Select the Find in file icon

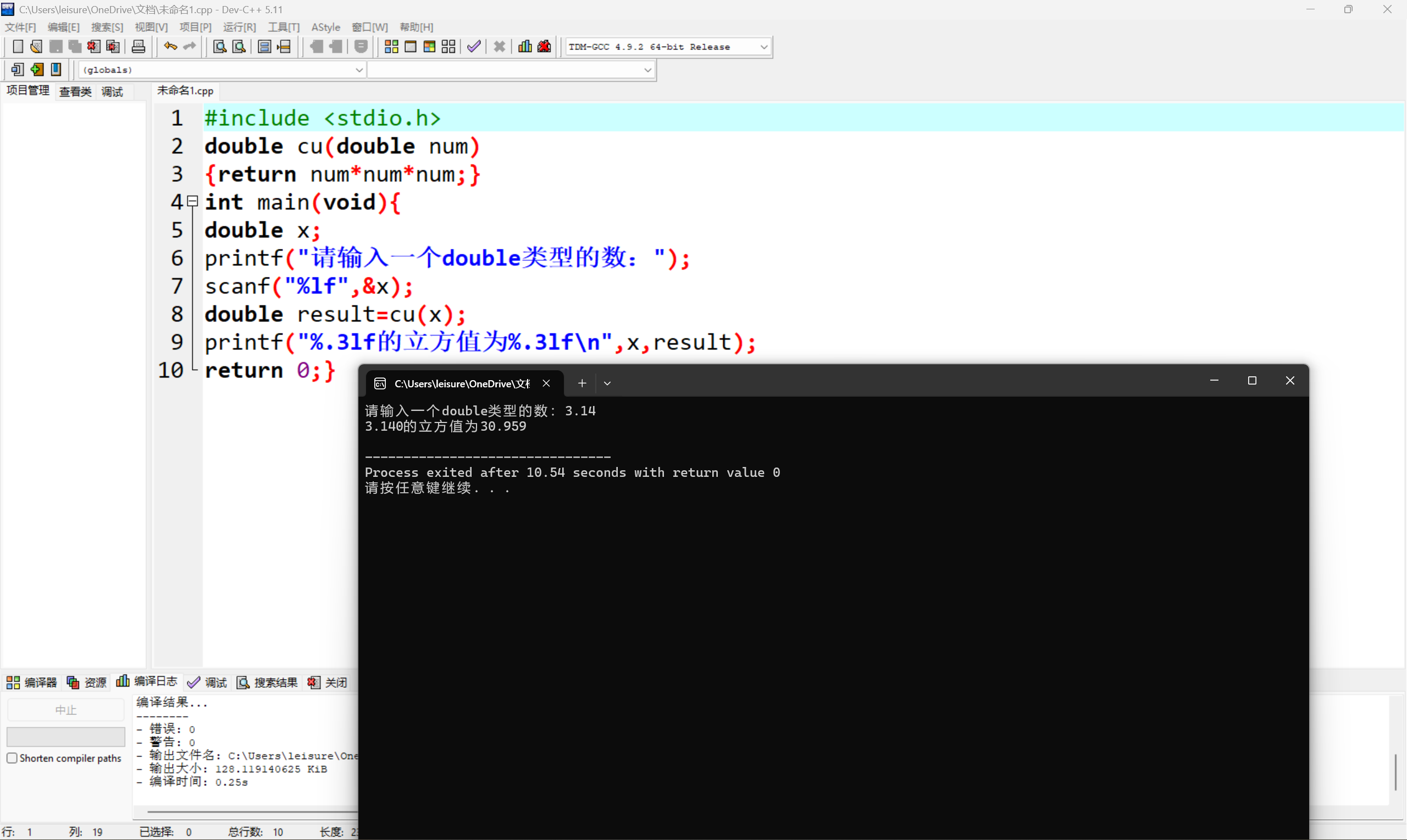point(219,46)
